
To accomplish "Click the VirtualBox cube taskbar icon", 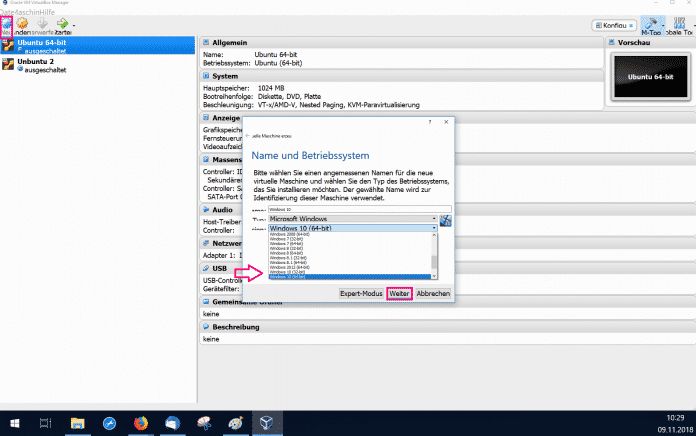I will [x=266, y=422].
